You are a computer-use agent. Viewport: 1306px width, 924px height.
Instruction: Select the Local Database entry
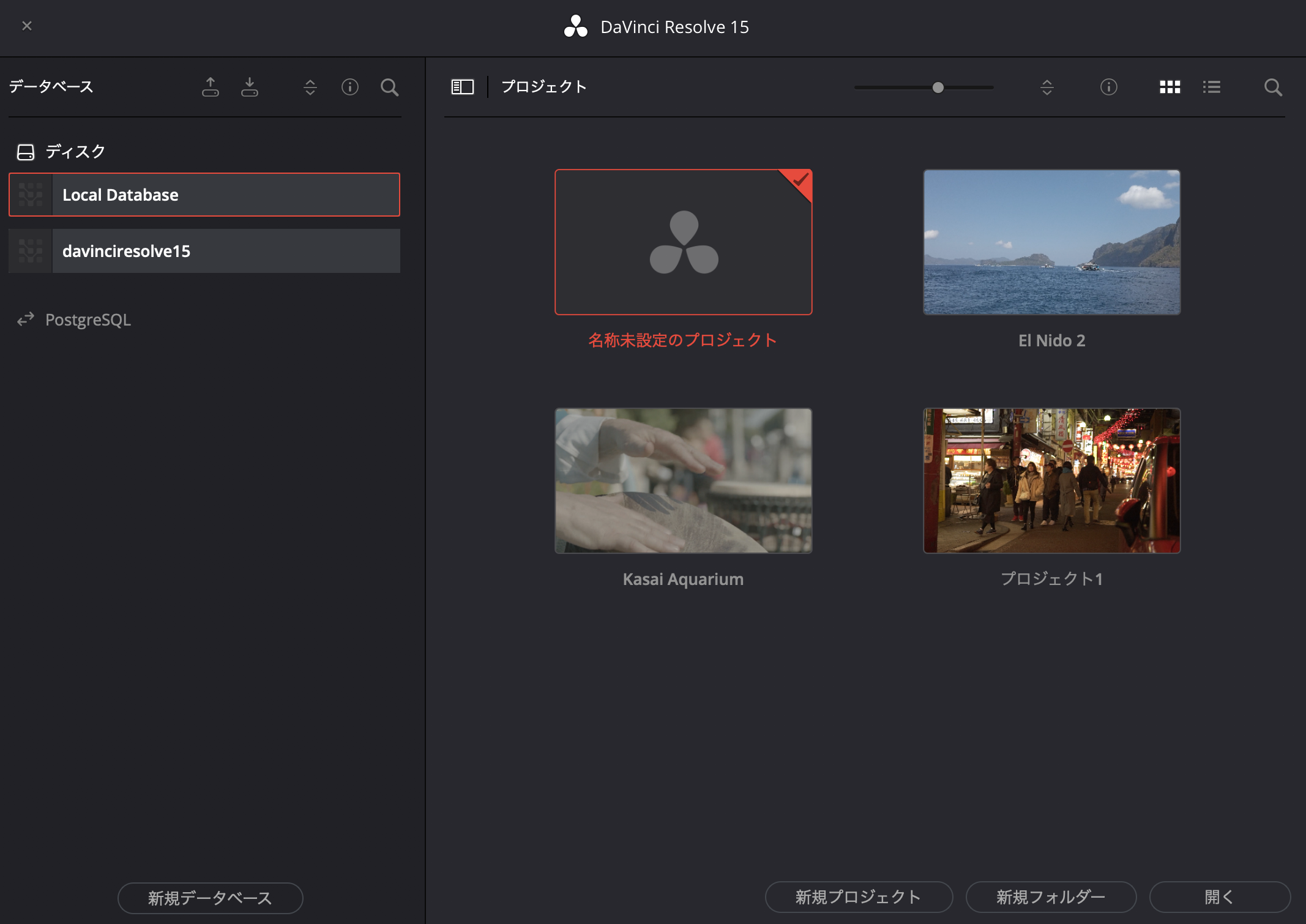[204, 195]
